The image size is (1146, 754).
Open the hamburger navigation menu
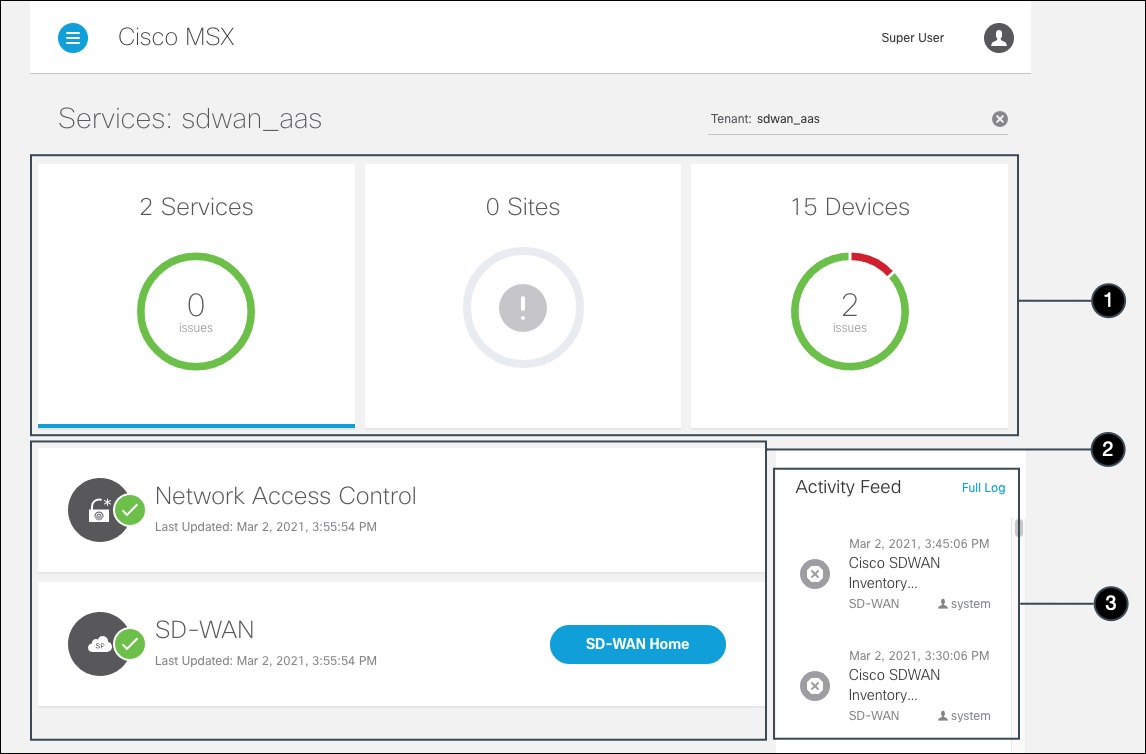pyautogui.click(x=72, y=37)
